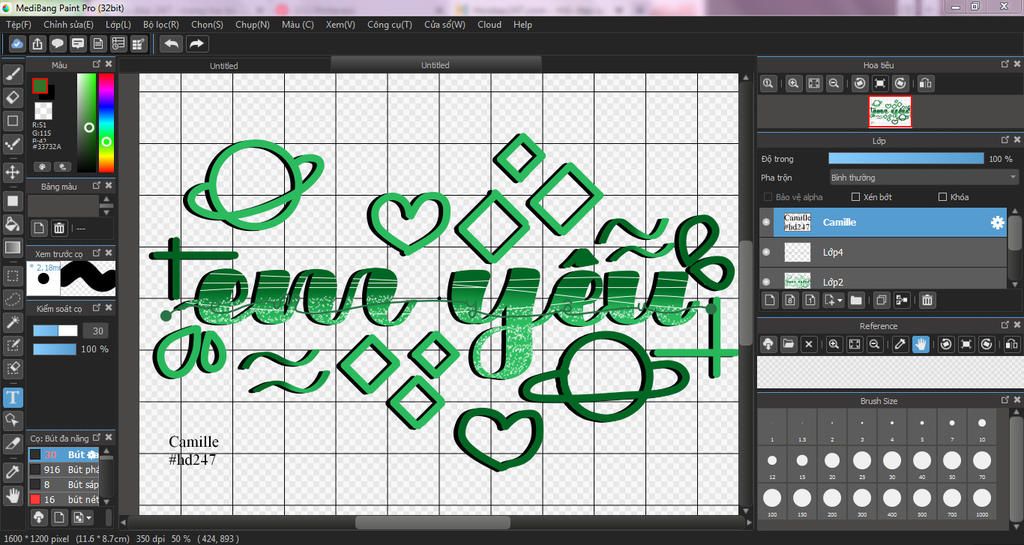Activate the Reference panel eyedropper

pyautogui.click(x=900, y=344)
